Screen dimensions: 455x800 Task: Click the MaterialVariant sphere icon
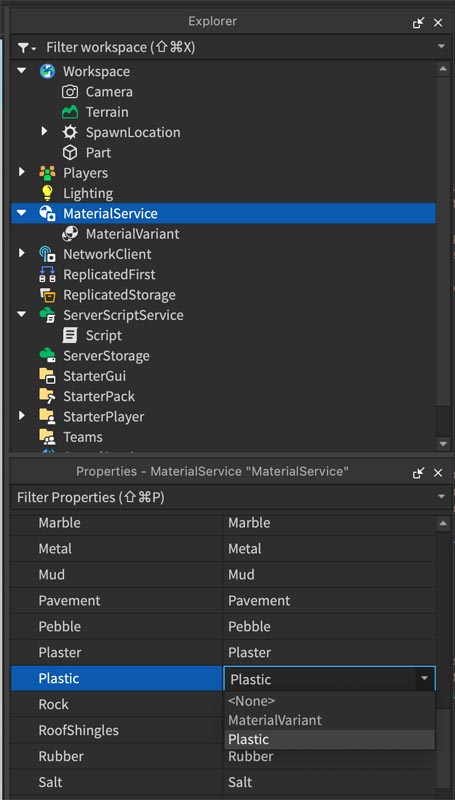click(70, 234)
